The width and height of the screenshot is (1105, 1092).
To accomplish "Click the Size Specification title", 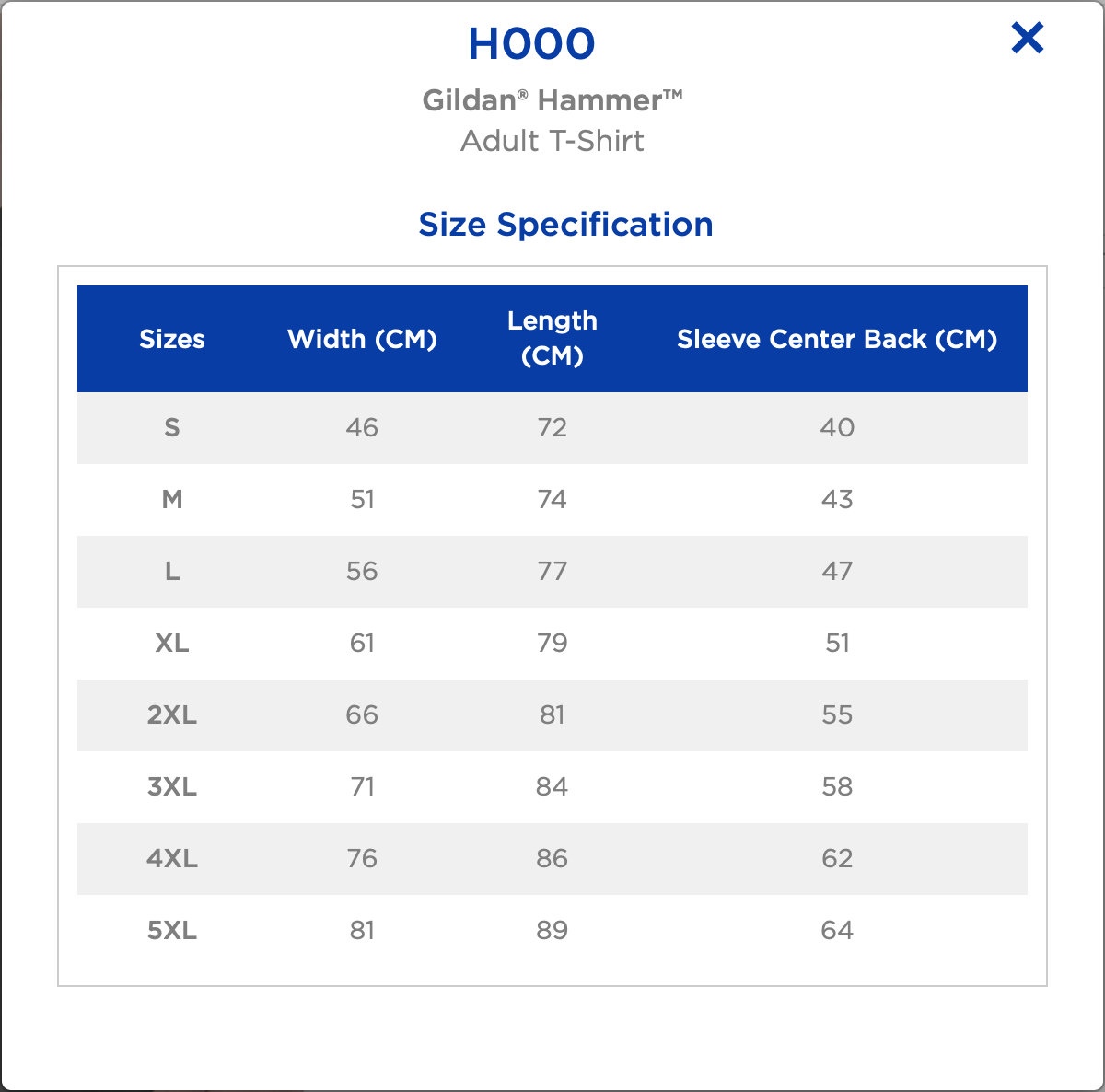I will pyautogui.click(x=565, y=225).
